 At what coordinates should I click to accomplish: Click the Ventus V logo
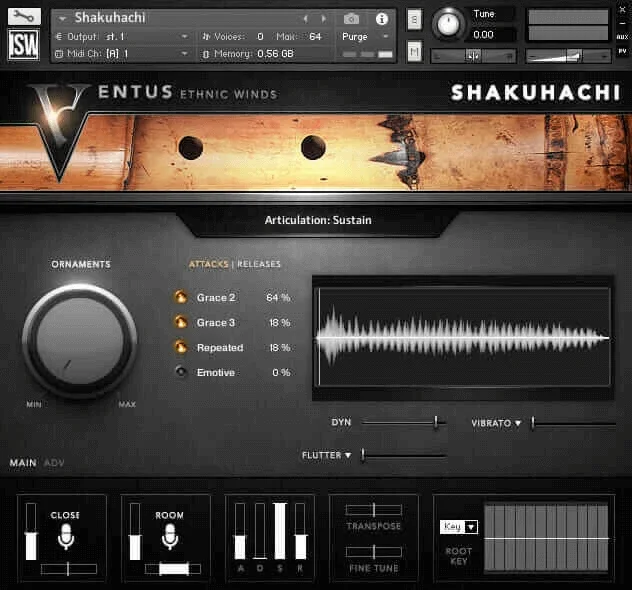pos(59,131)
